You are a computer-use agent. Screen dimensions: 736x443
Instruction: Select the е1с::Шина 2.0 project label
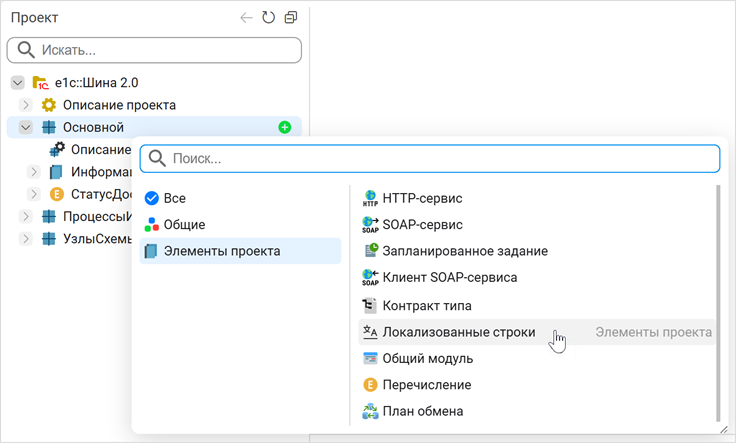pos(97,83)
